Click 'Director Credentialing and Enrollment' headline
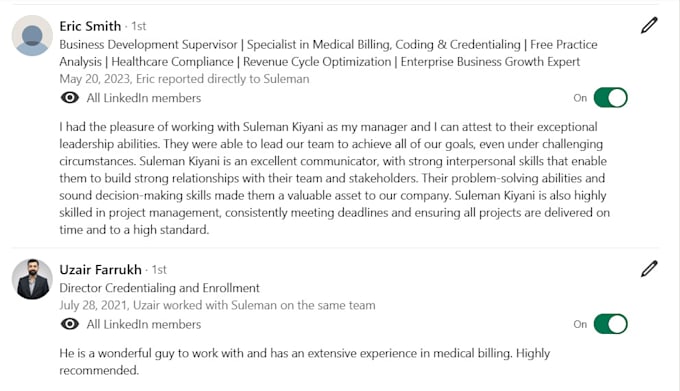Image resolution: width=680 pixels, height=391 pixels. [159, 288]
